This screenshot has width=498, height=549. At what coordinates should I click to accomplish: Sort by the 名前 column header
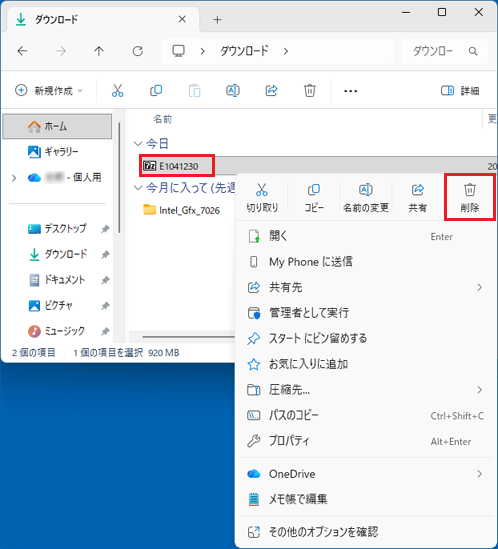click(x=162, y=119)
